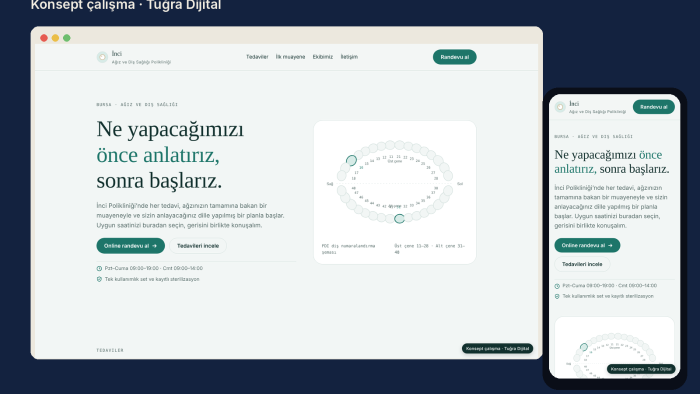Image resolution: width=700 pixels, height=394 pixels.
Task: Click the red close dot of browser mockup
Action: click(x=44, y=38)
